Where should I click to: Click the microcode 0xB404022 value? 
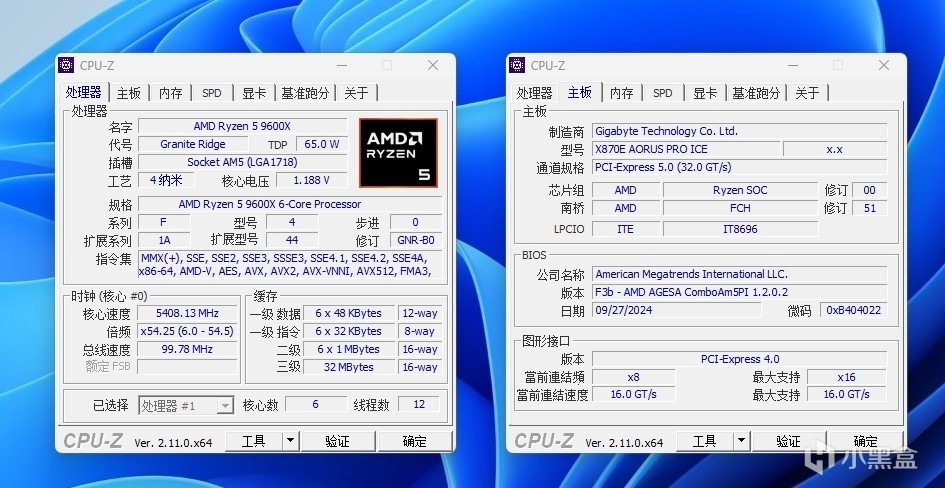853,310
